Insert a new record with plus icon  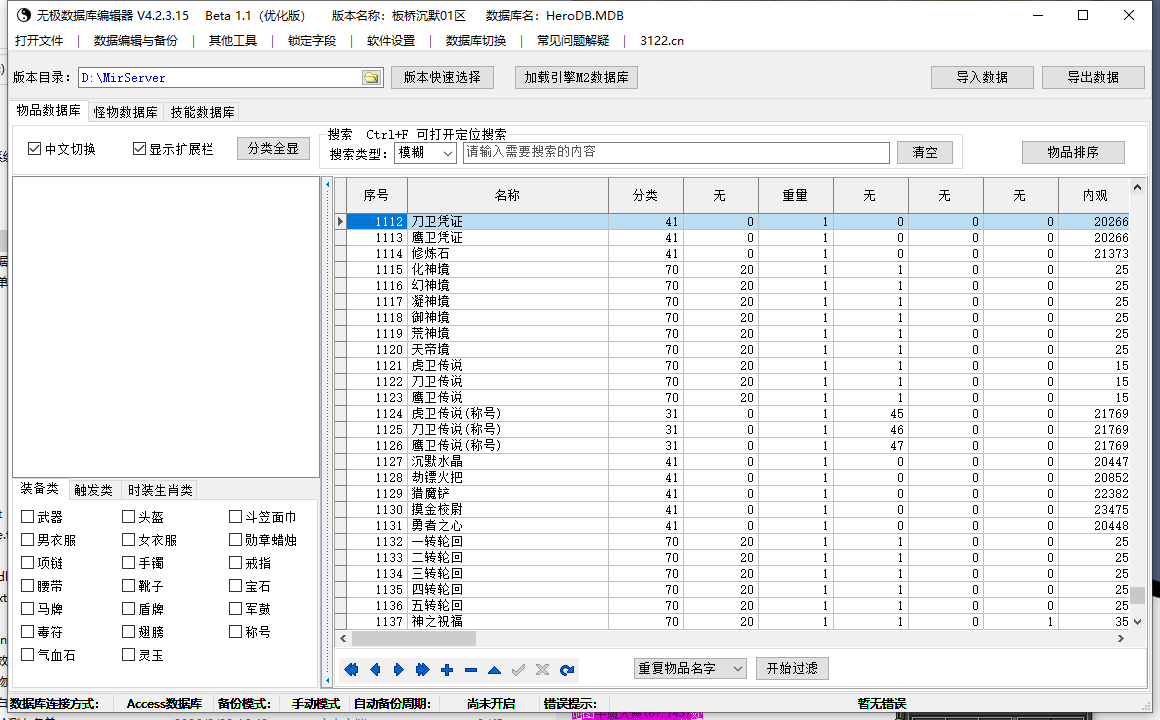tap(447, 670)
